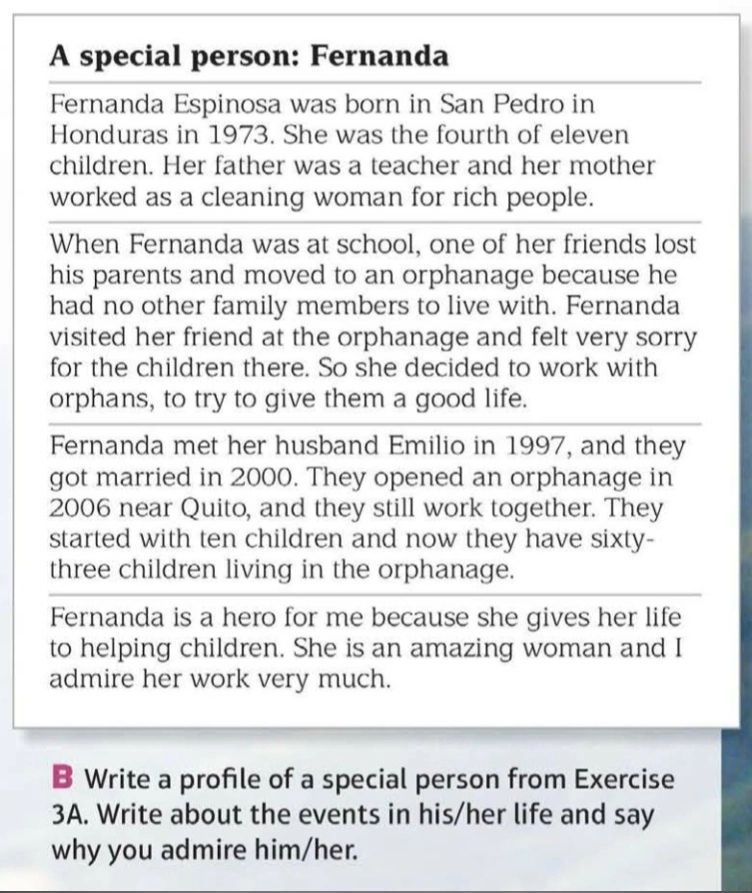Click the heading 'A special person: Fernanda'

click(x=249, y=56)
